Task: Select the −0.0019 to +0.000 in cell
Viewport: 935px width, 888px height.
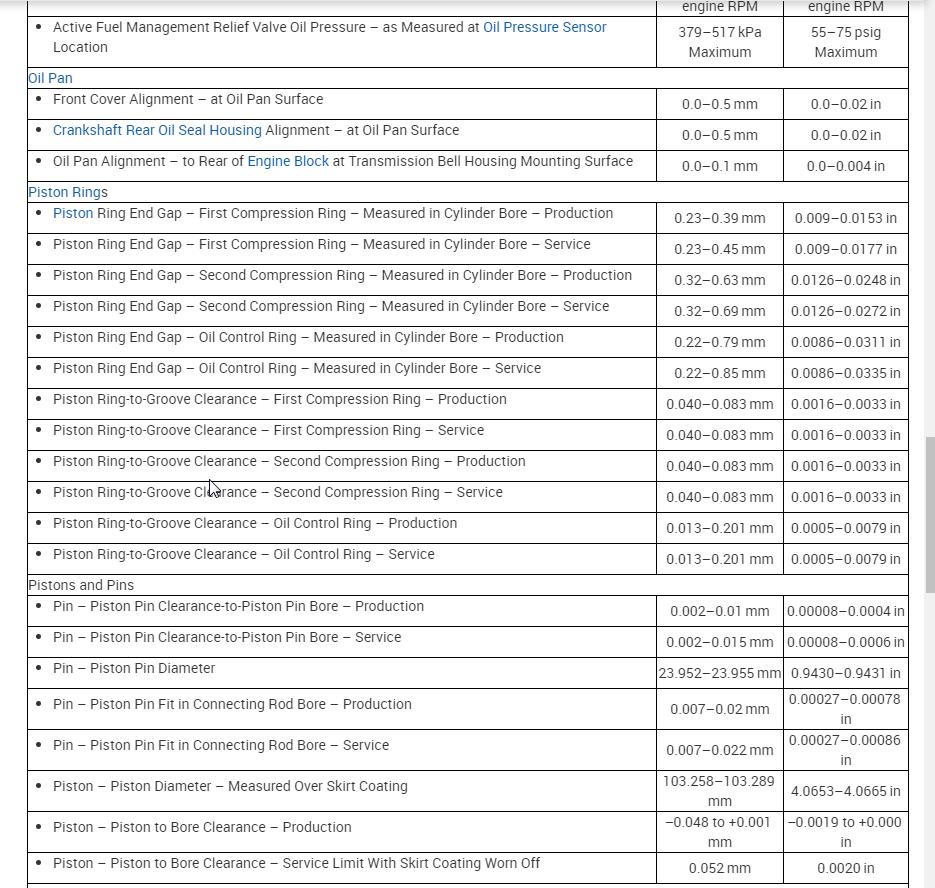Action: (x=846, y=833)
